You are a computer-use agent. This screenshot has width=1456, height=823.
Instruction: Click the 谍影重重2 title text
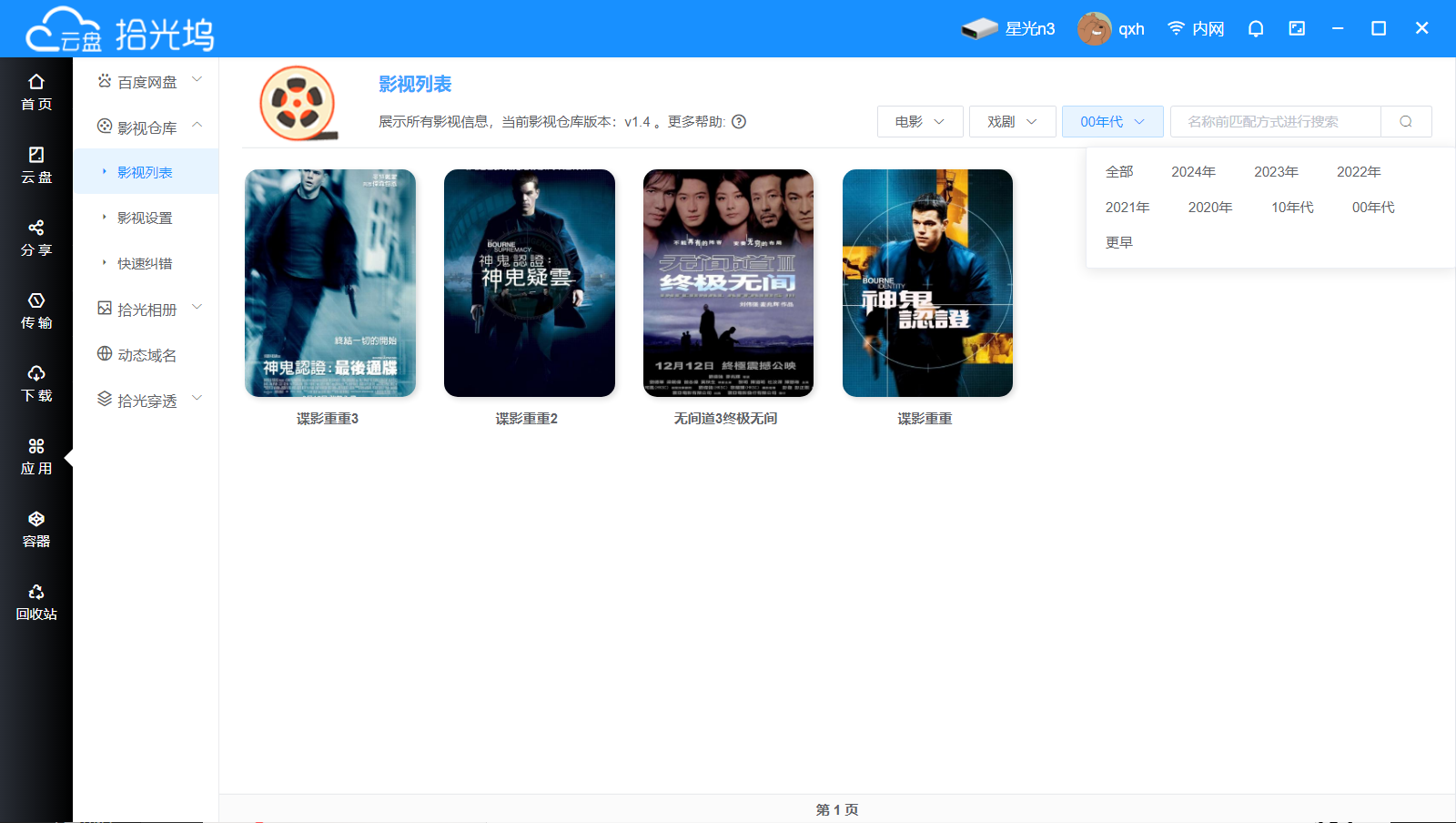(527, 419)
